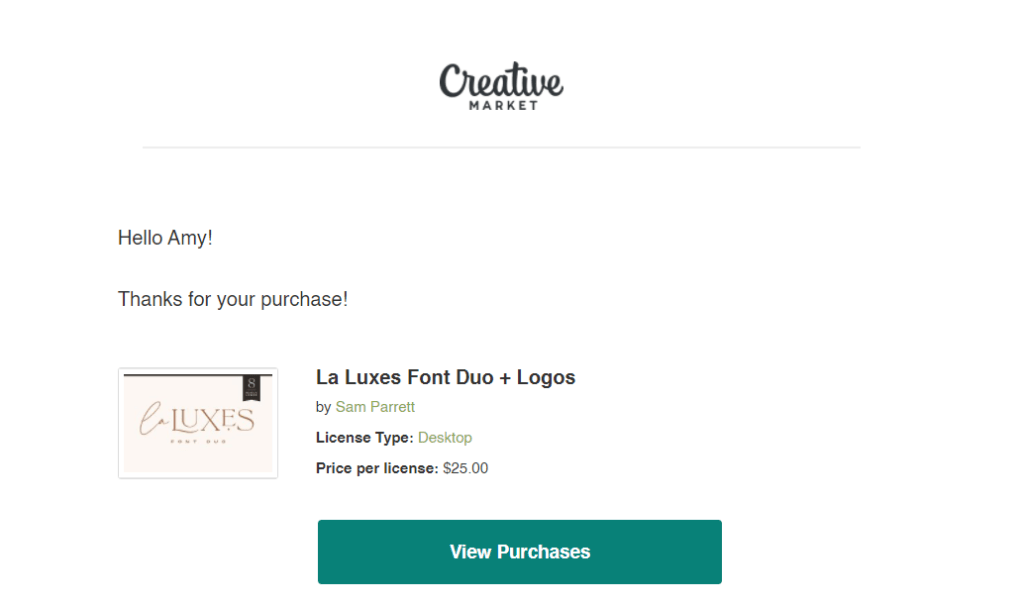This screenshot has width=1023, height=603.
Task: Click the La Luxes Font Duo + Logos title
Action: [x=445, y=377]
